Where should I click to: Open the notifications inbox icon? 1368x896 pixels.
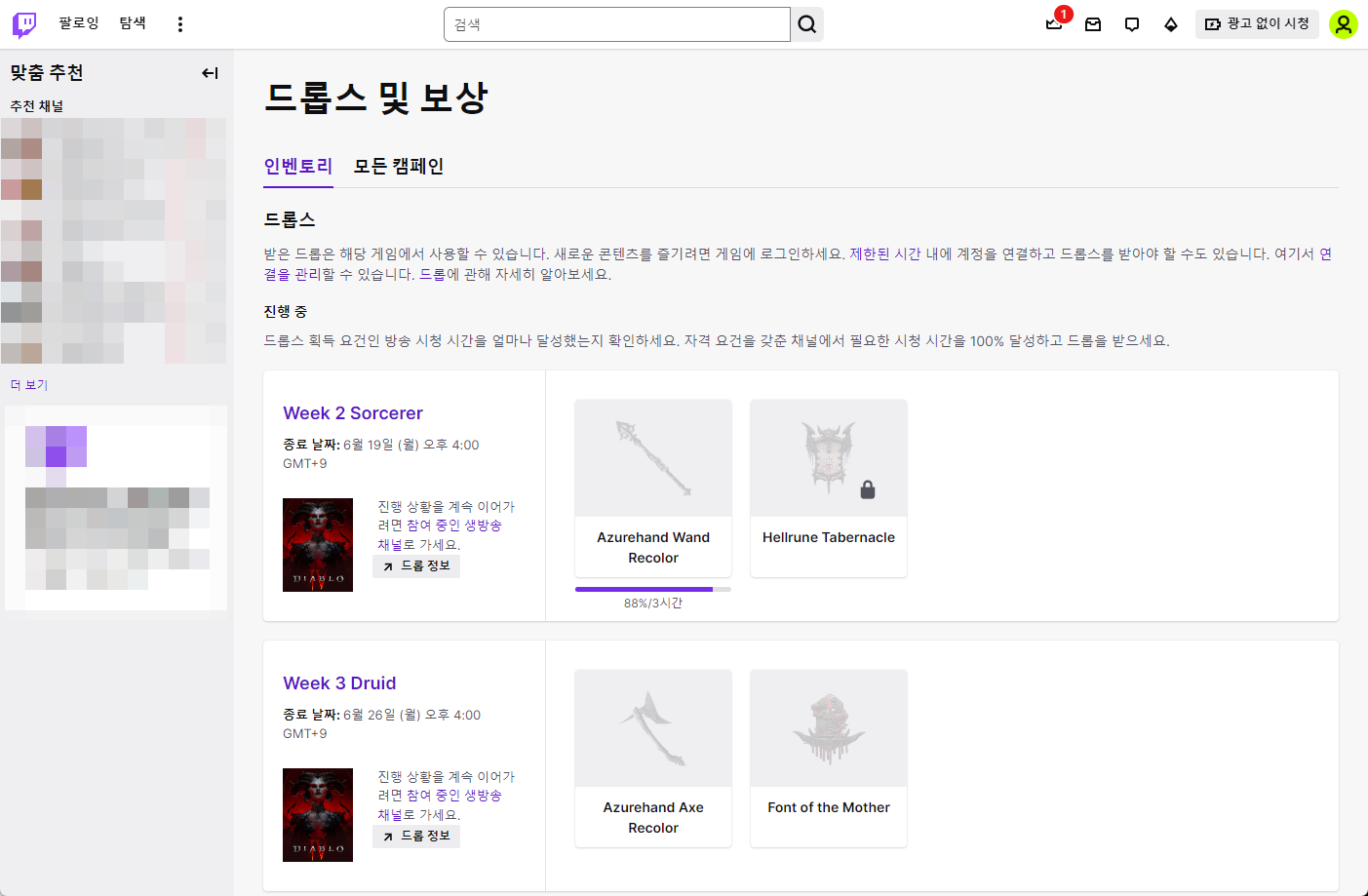[x=1093, y=24]
